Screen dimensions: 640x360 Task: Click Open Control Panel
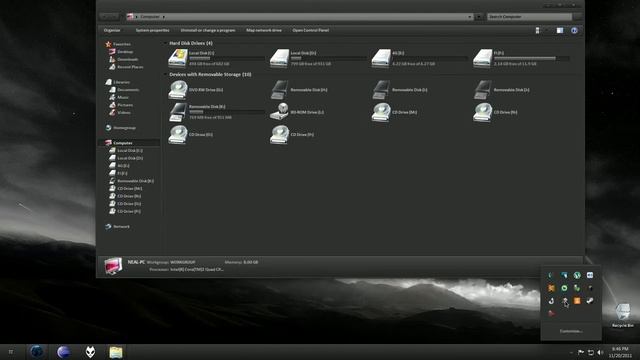coord(310,30)
